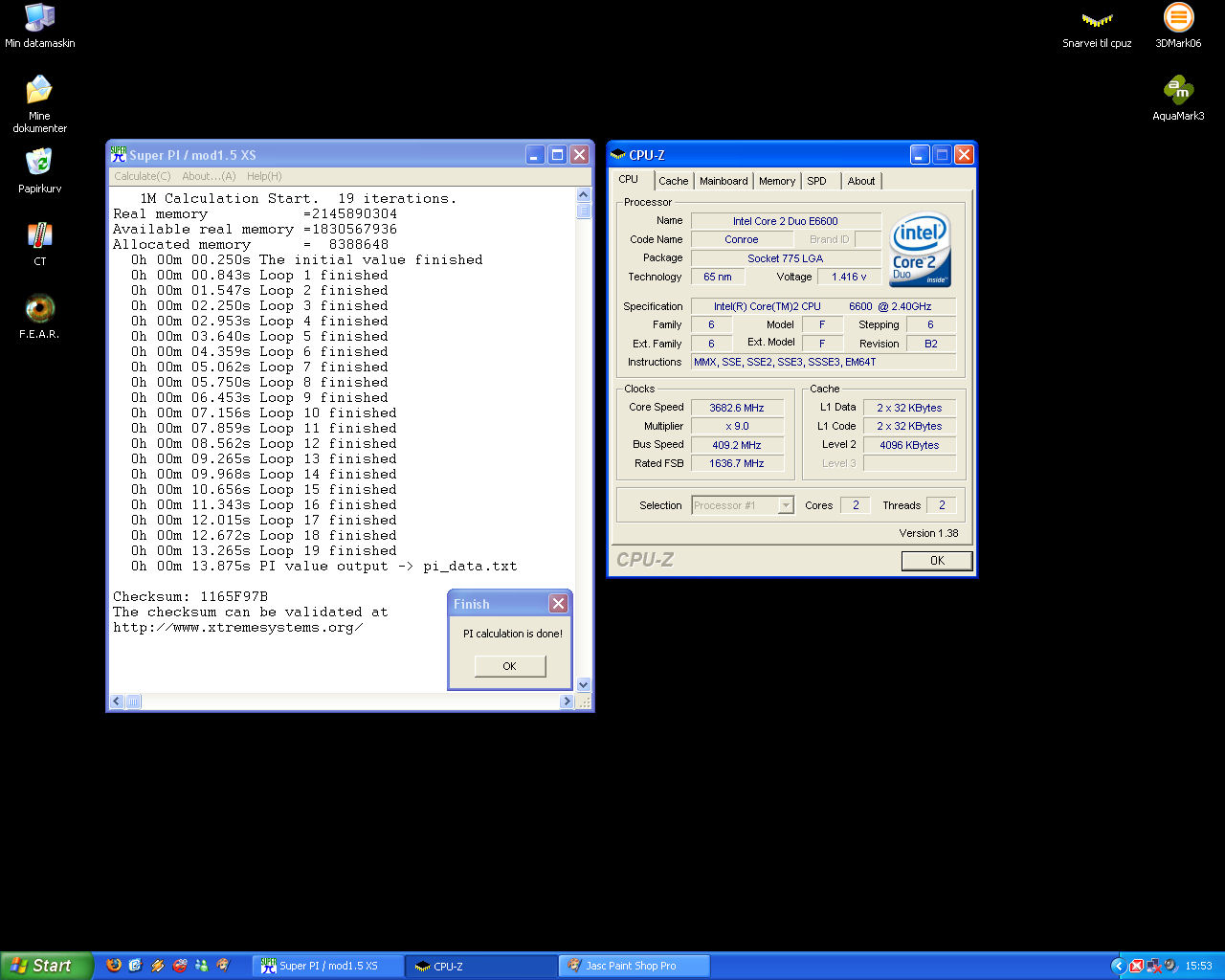Click the Level 2 cache value 4096 KBytes
Image resolution: width=1225 pixels, height=980 pixels.
pyautogui.click(x=909, y=445)
